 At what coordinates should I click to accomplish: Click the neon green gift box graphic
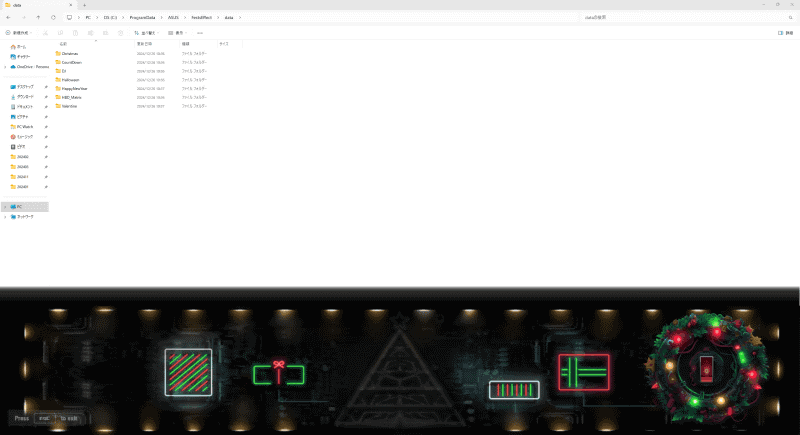point(279,373)
